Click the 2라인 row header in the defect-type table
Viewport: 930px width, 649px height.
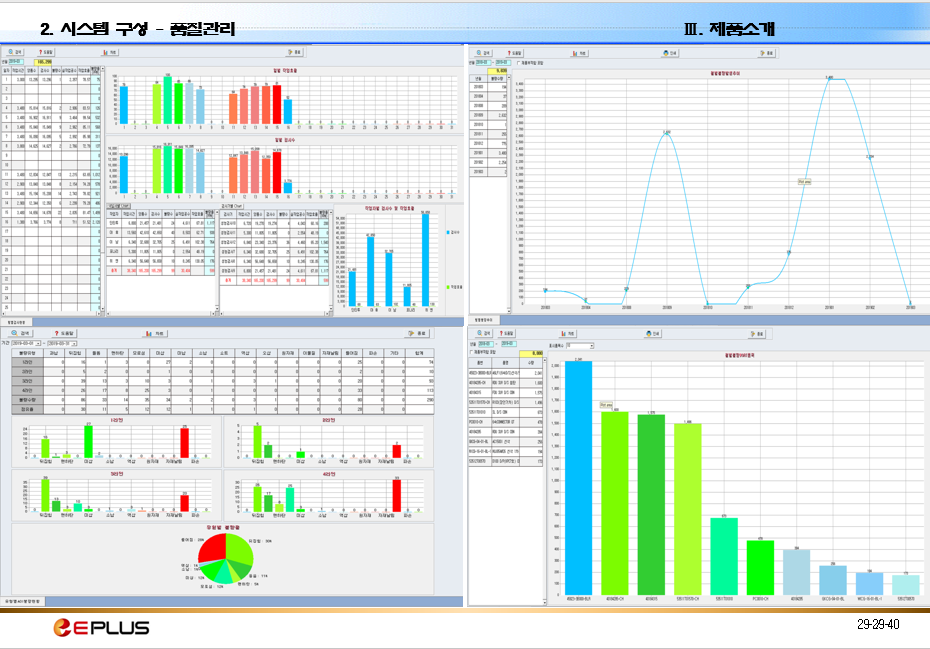click(27, 371)
